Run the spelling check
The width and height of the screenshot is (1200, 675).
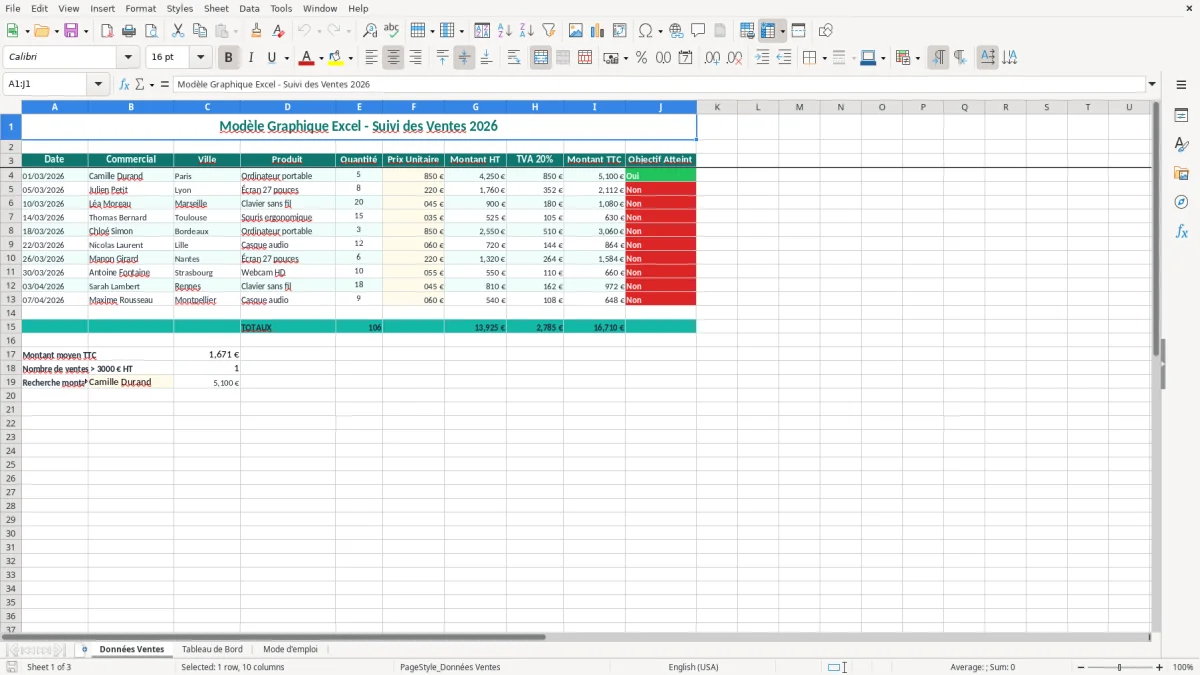pyautogui.click(x=391, y=31)
